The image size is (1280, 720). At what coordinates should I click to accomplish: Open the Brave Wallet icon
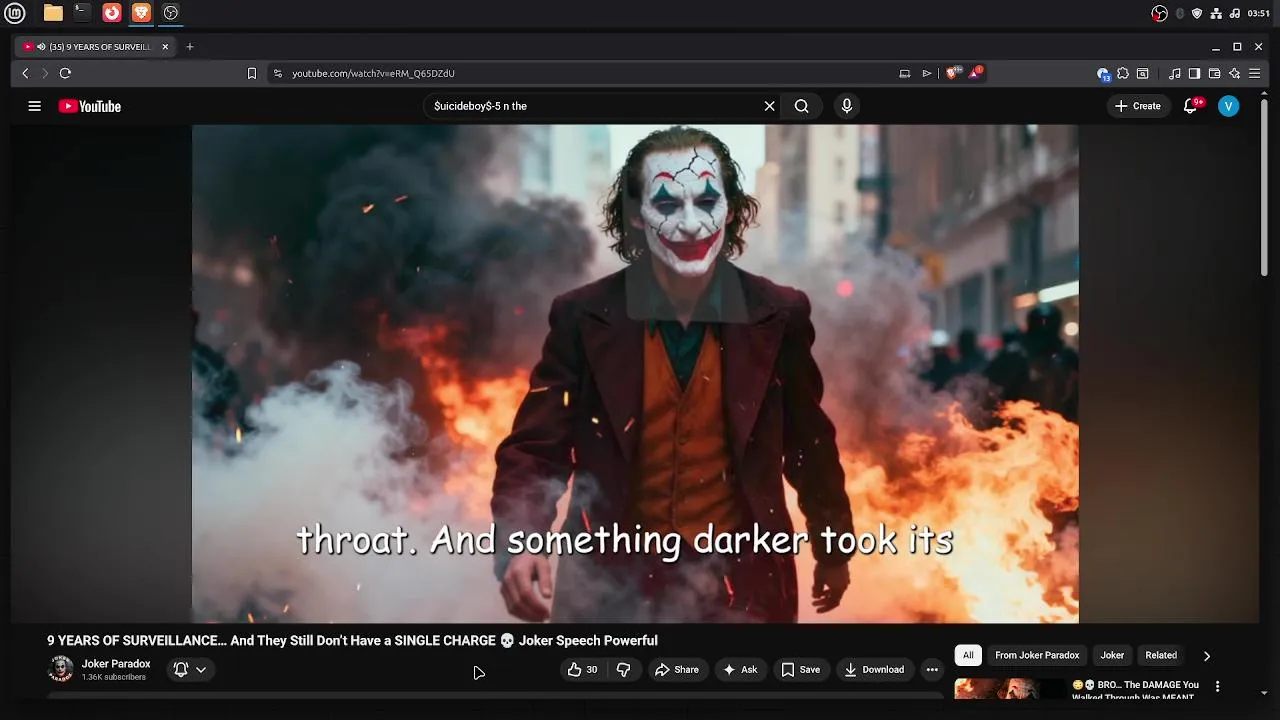coord(1214,73)
